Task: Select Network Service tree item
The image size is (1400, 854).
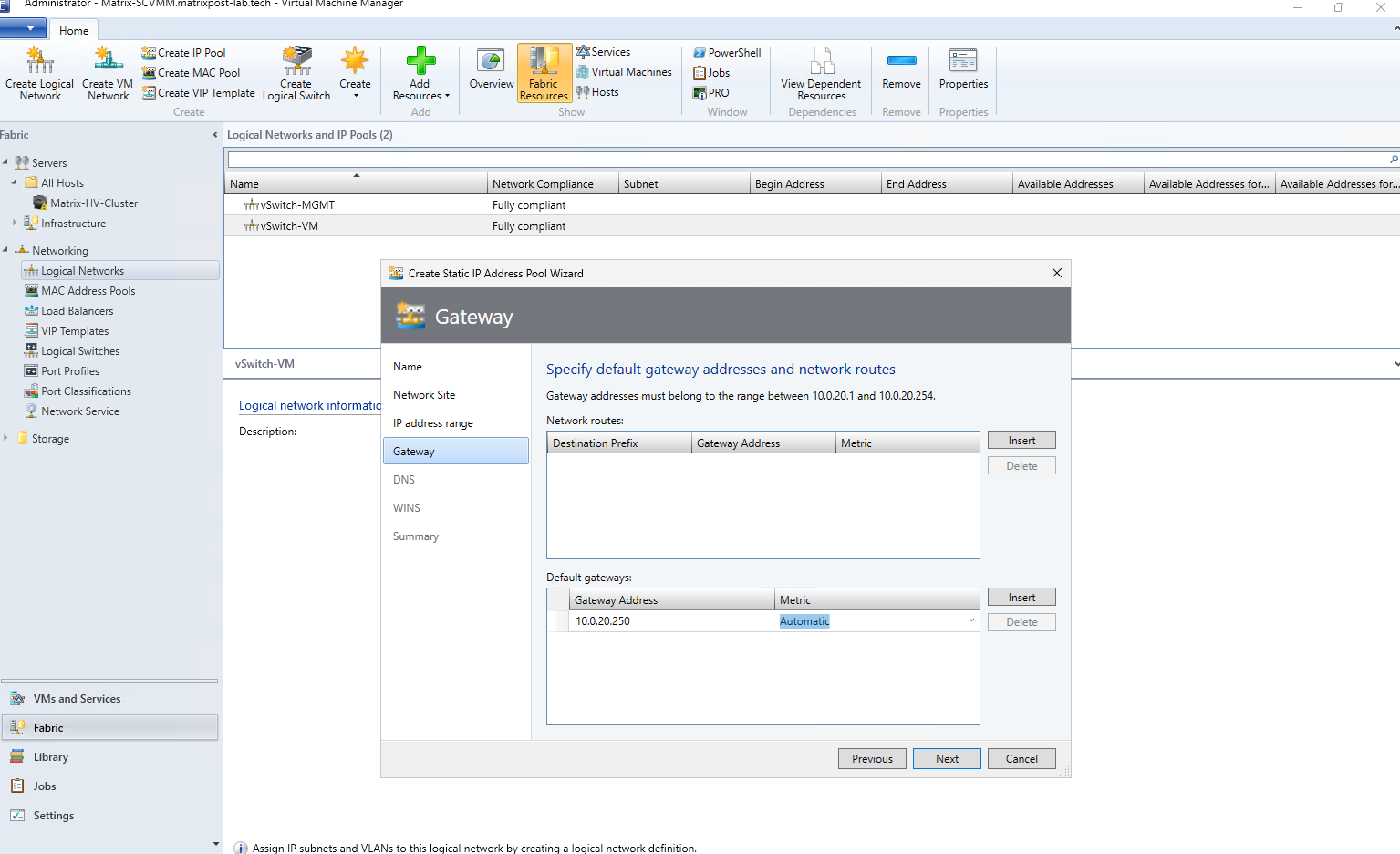Action: pos(72,411)
